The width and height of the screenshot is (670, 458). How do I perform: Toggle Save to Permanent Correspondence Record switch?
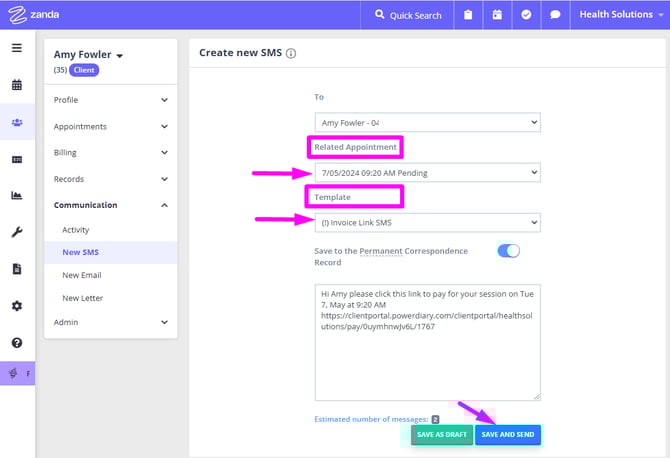pos(508,251)
